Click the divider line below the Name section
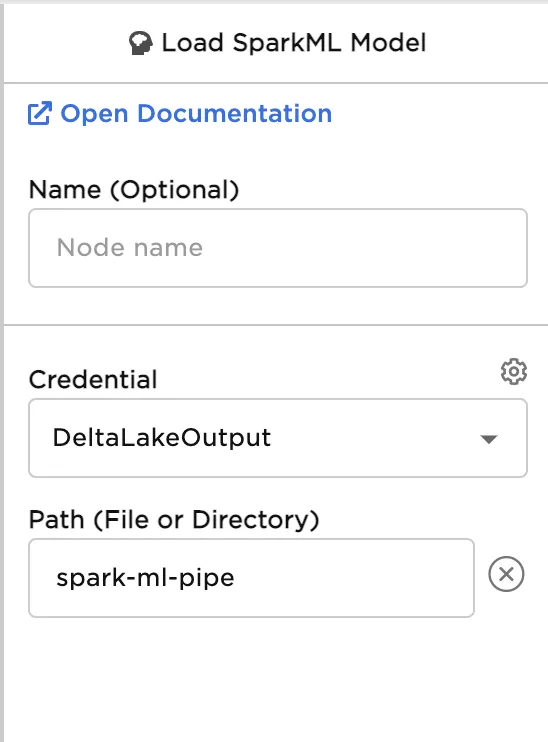The width and height of the screenshot is (548, 742). [276, 325]
